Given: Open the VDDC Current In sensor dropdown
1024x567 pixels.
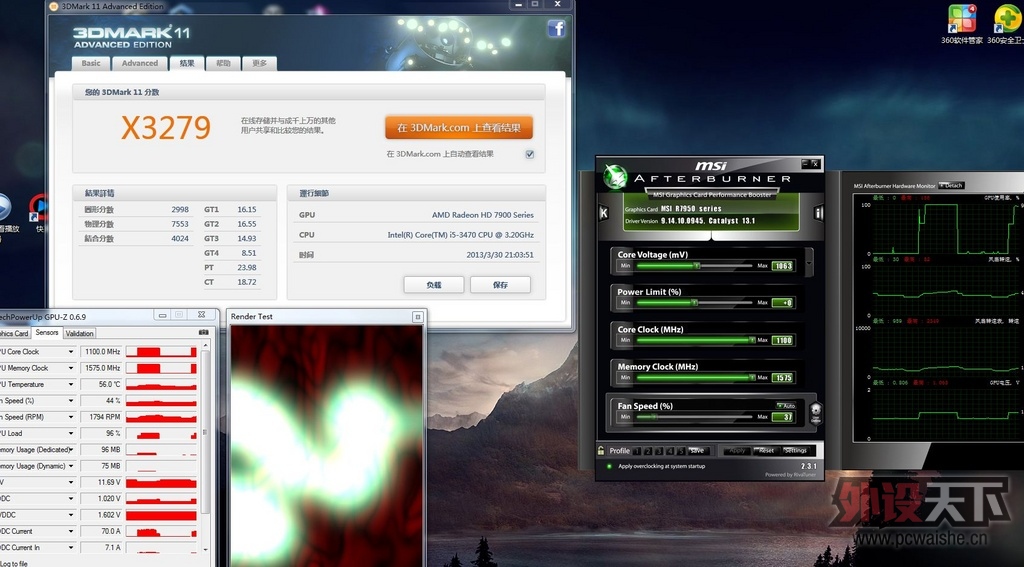Looking at the screenshot, I should tap(71, 548).
